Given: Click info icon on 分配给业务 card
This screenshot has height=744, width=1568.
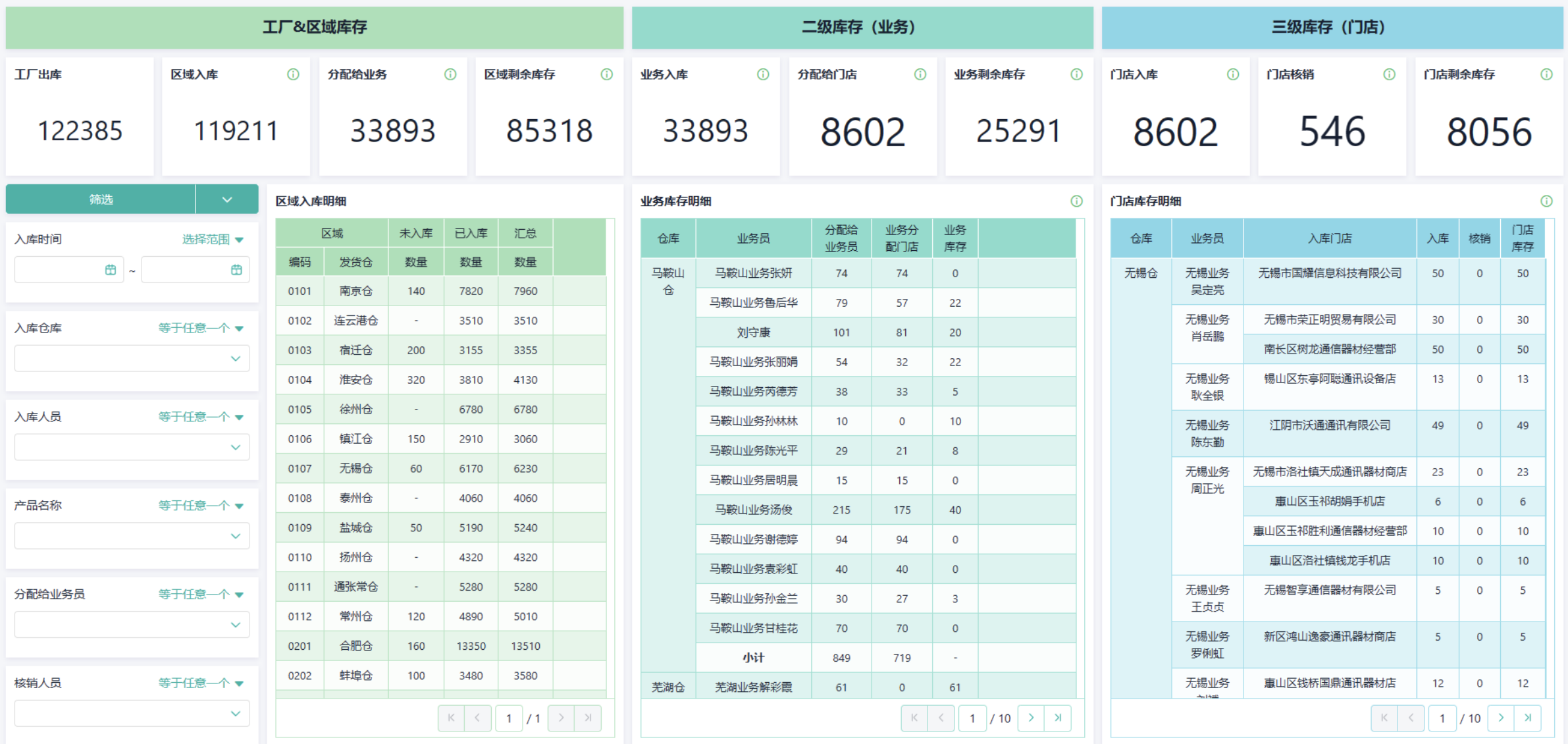Looking at the screenshot, I should click(x=450, y=74).
